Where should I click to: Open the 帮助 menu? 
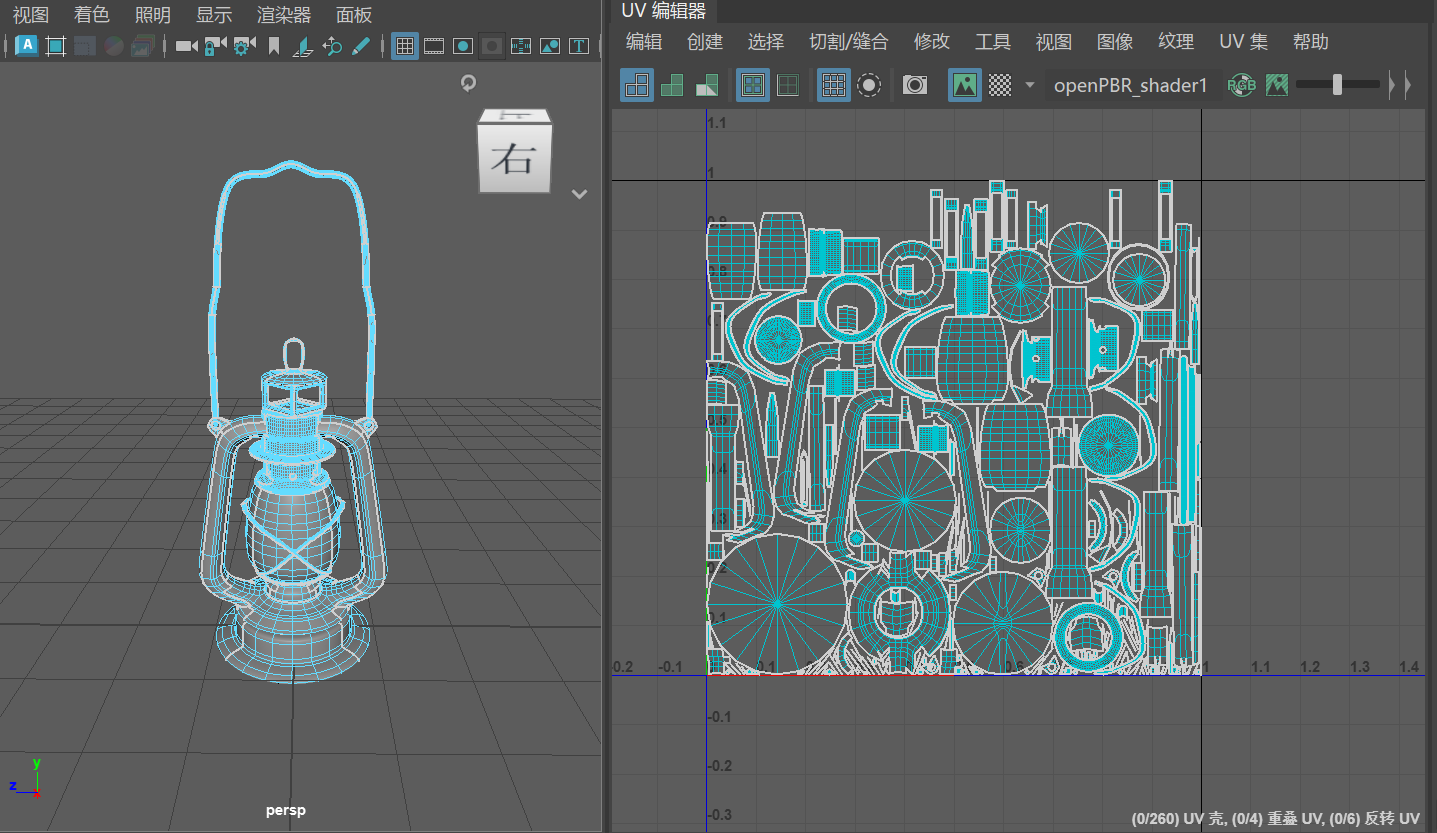[1311, 42]
